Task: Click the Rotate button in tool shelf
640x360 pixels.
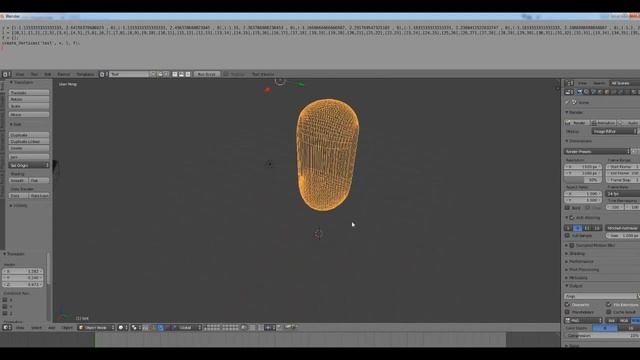Action: pyautogui.click(x=29, y=99)
